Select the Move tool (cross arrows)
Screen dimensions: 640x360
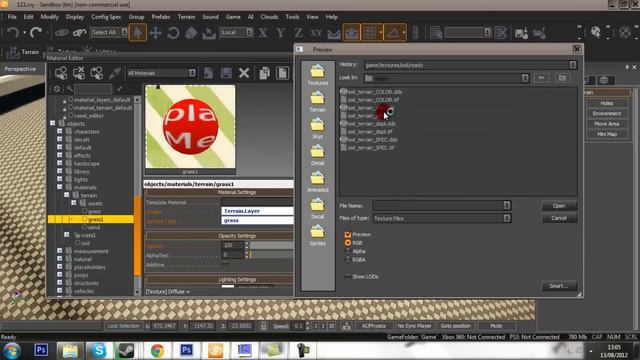point(156,33)
